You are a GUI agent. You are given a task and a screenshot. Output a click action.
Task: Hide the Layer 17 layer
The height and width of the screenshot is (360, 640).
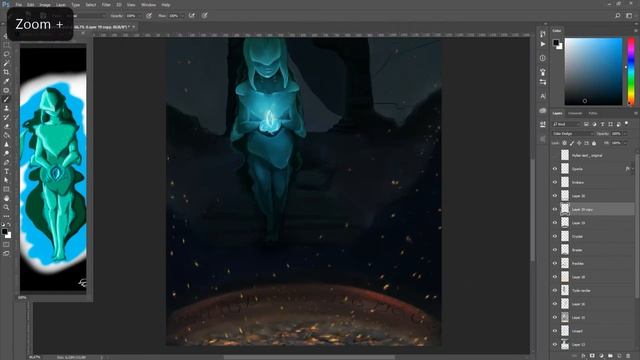tap(555, 344)
